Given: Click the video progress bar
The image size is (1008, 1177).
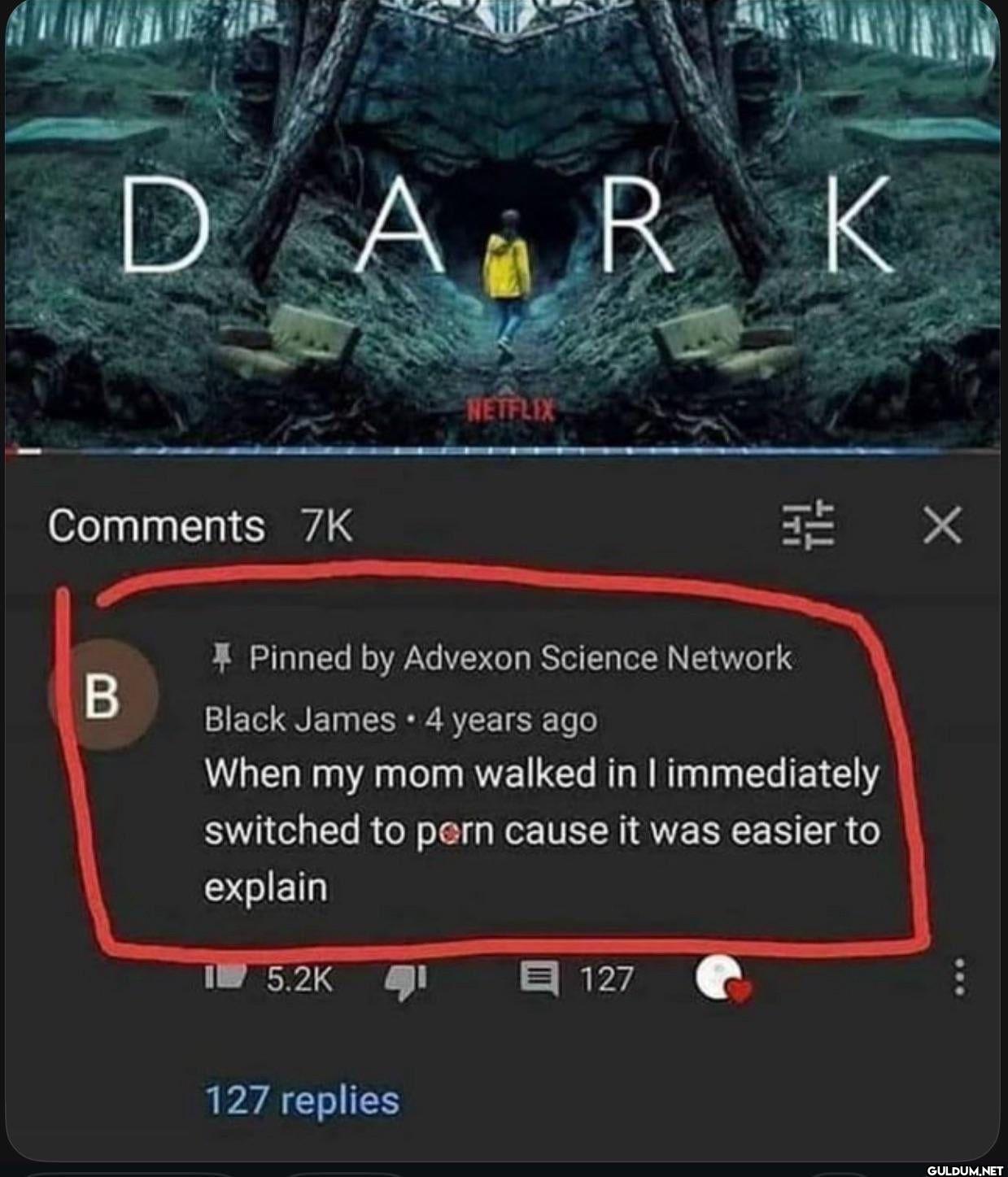Looking at the screenshot, I should [x=504, y=448].
